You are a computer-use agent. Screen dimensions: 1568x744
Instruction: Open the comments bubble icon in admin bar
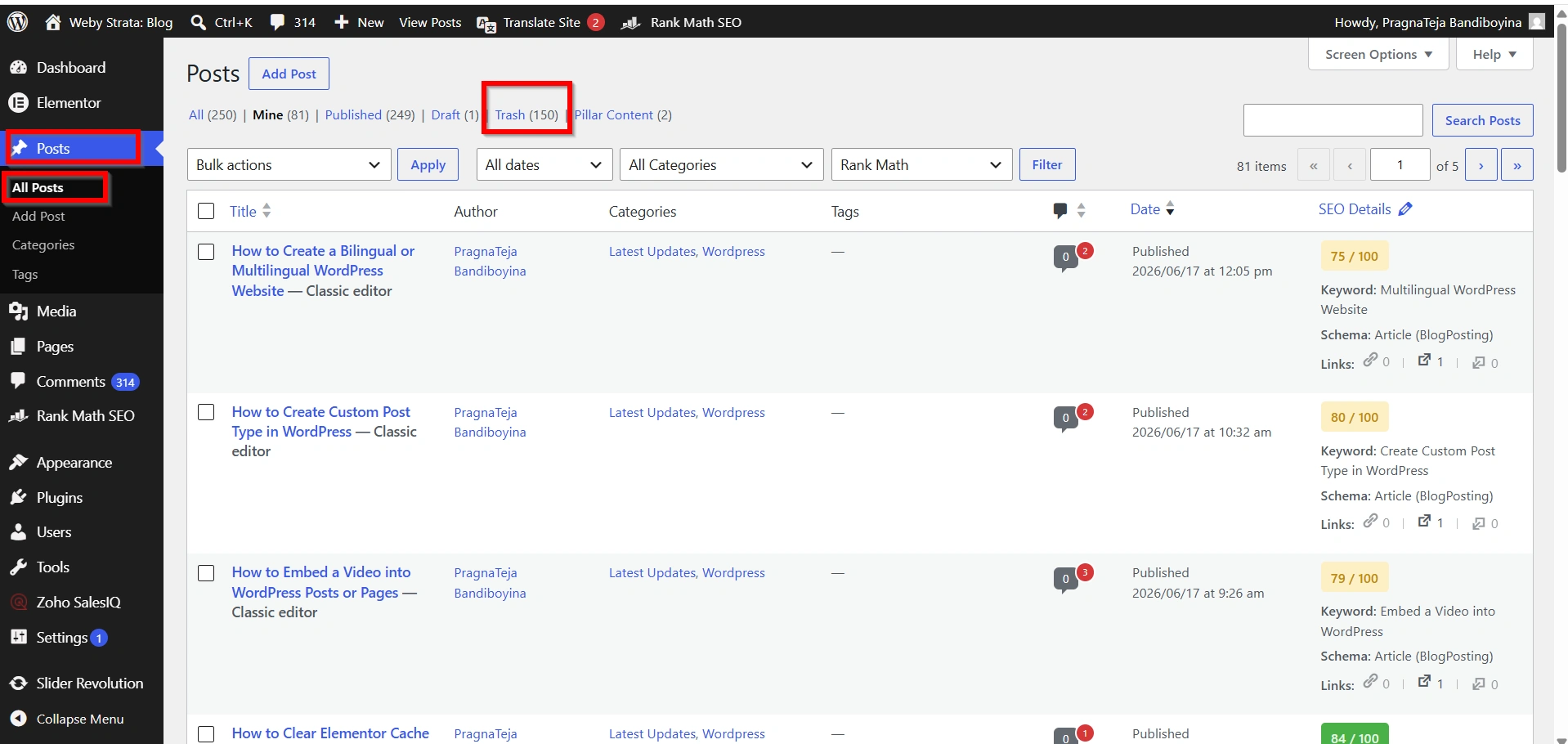(278, 22)
